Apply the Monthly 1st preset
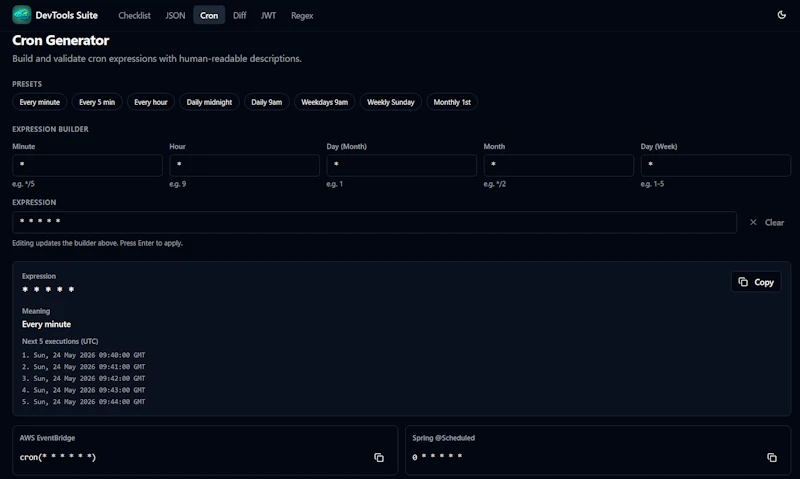This screenshot has width=800, height=479. 452,102
